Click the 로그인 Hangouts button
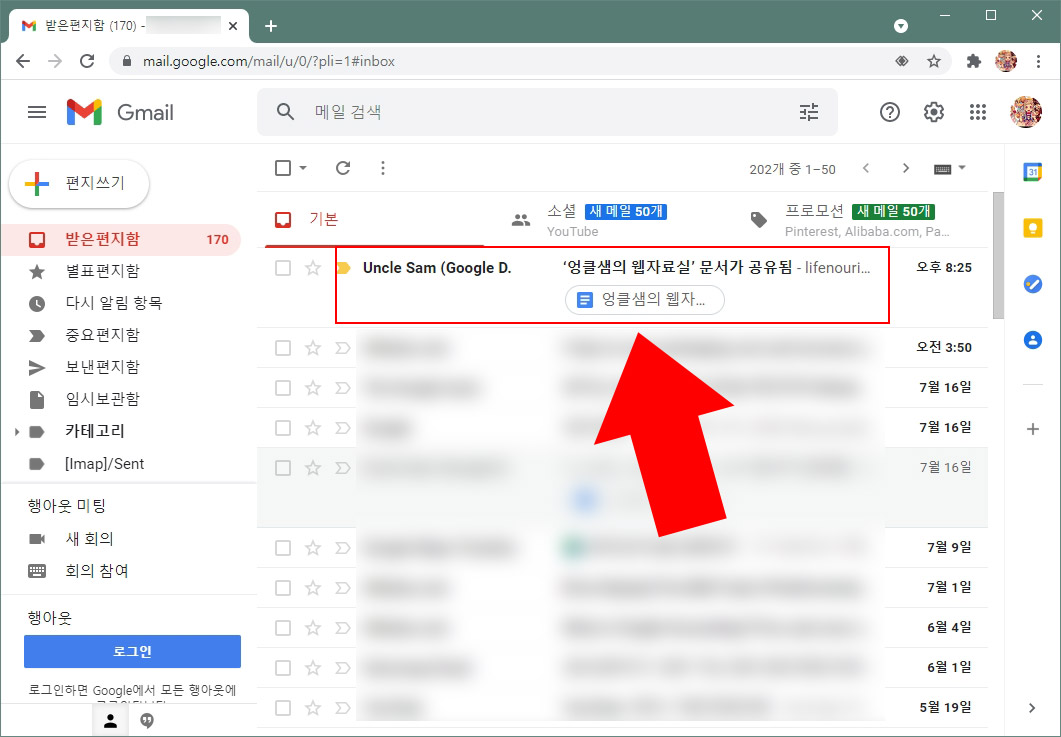 (x=130, y=651)
